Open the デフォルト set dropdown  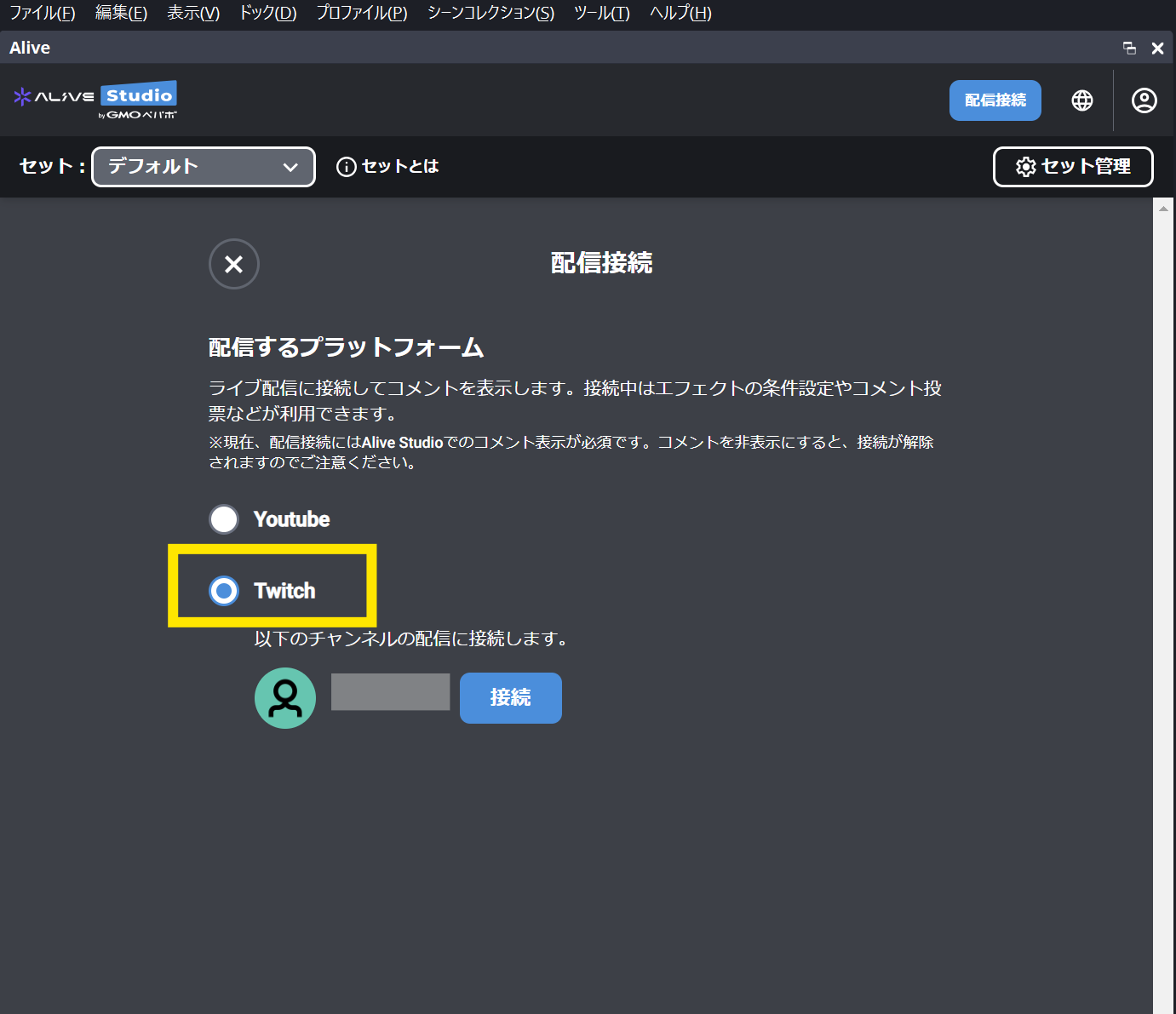204,167
